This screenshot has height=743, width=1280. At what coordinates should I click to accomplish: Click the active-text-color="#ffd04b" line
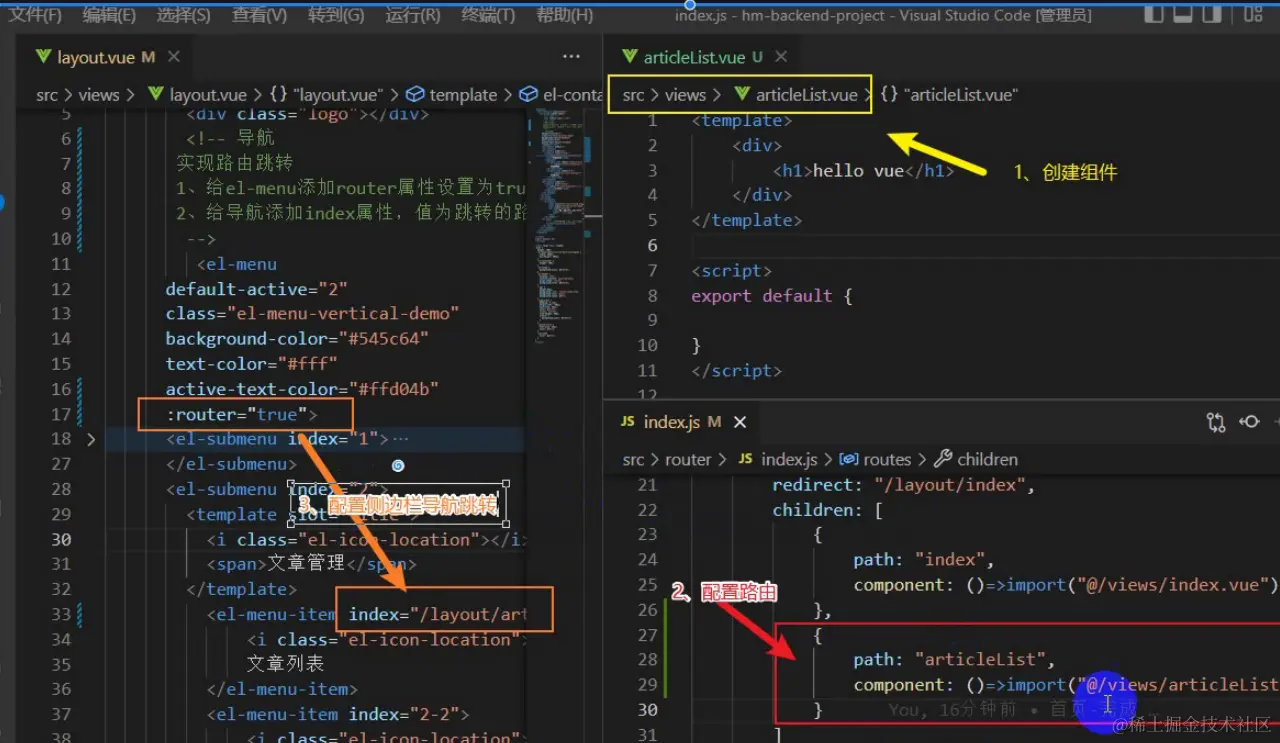pos(302,389)
